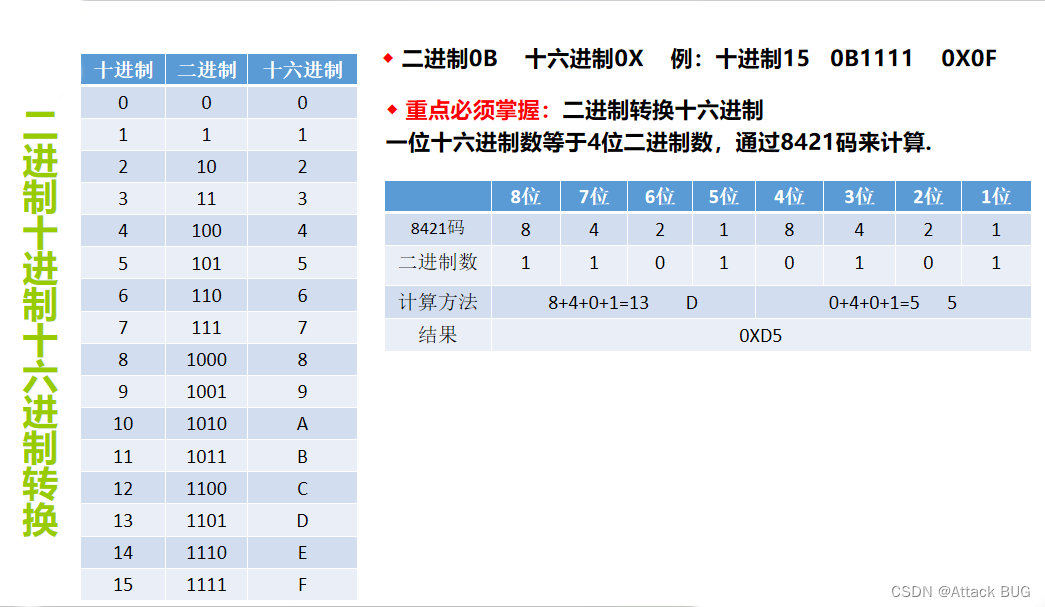Click the 二进制 column header
Viewport: 1045px width, 607px height.
(207, 69)
